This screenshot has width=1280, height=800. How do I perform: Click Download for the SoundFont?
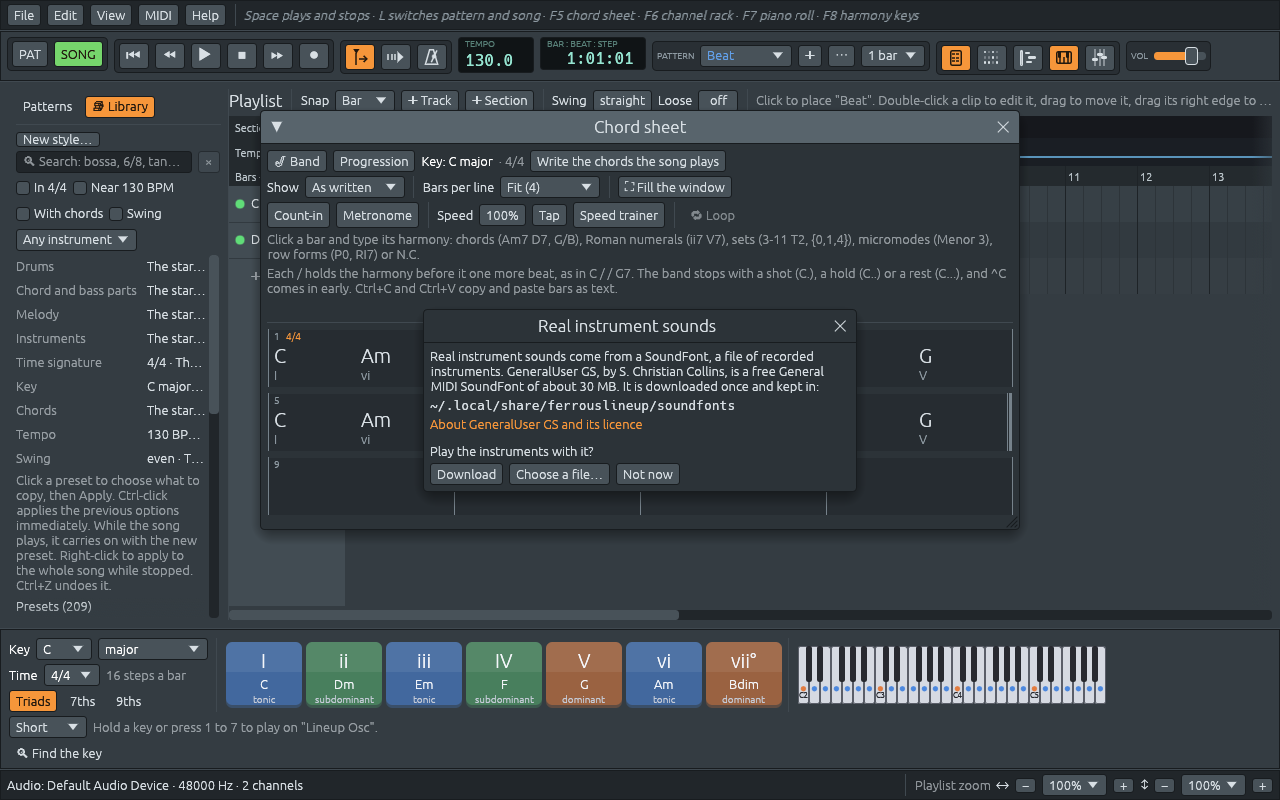[x=466, y=475]
